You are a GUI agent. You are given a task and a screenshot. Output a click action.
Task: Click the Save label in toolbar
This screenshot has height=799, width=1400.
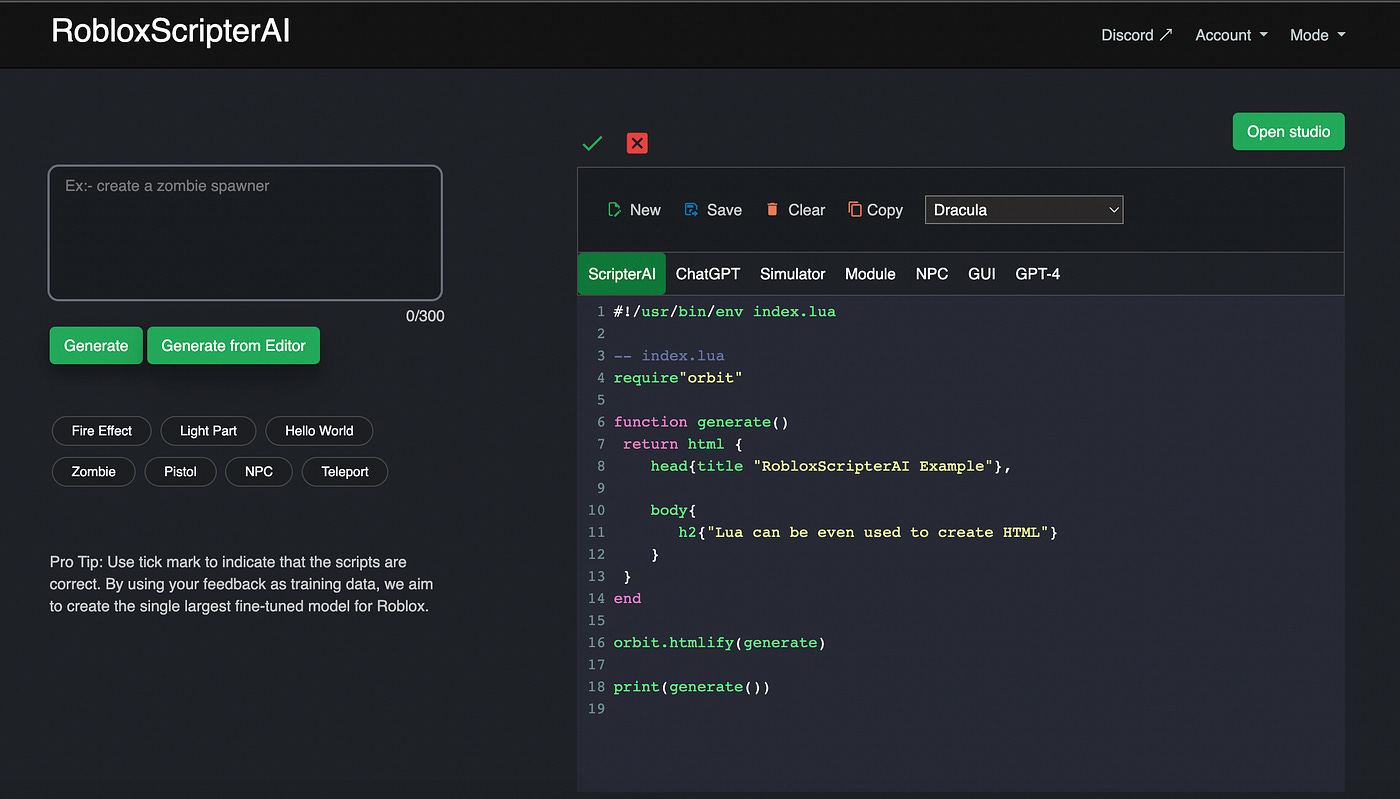pyautogui.click(x=724, y=210)
